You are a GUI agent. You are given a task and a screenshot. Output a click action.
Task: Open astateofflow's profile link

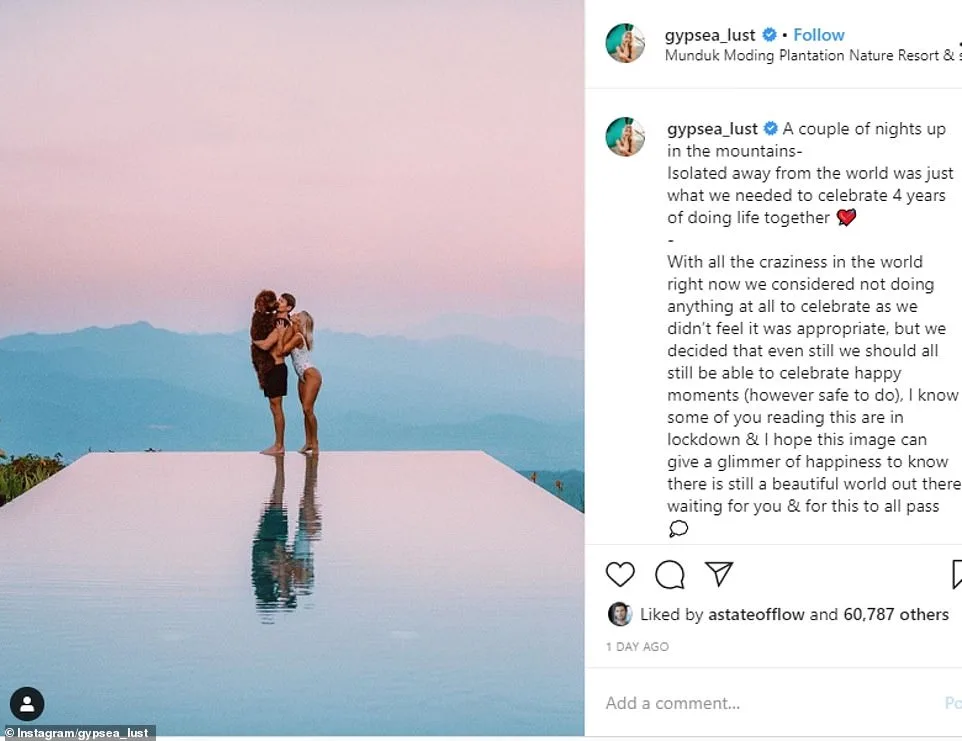pyautogui.click(x=756, y=614)
